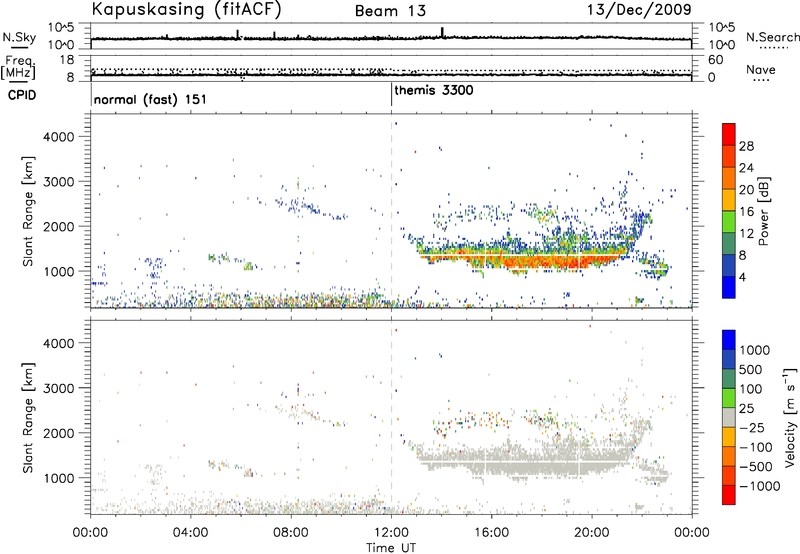The width and height of the screenshot is (800, 554).
Task: Pick the light green Velocity segment between 100 and 25
Action: (729, 398)
